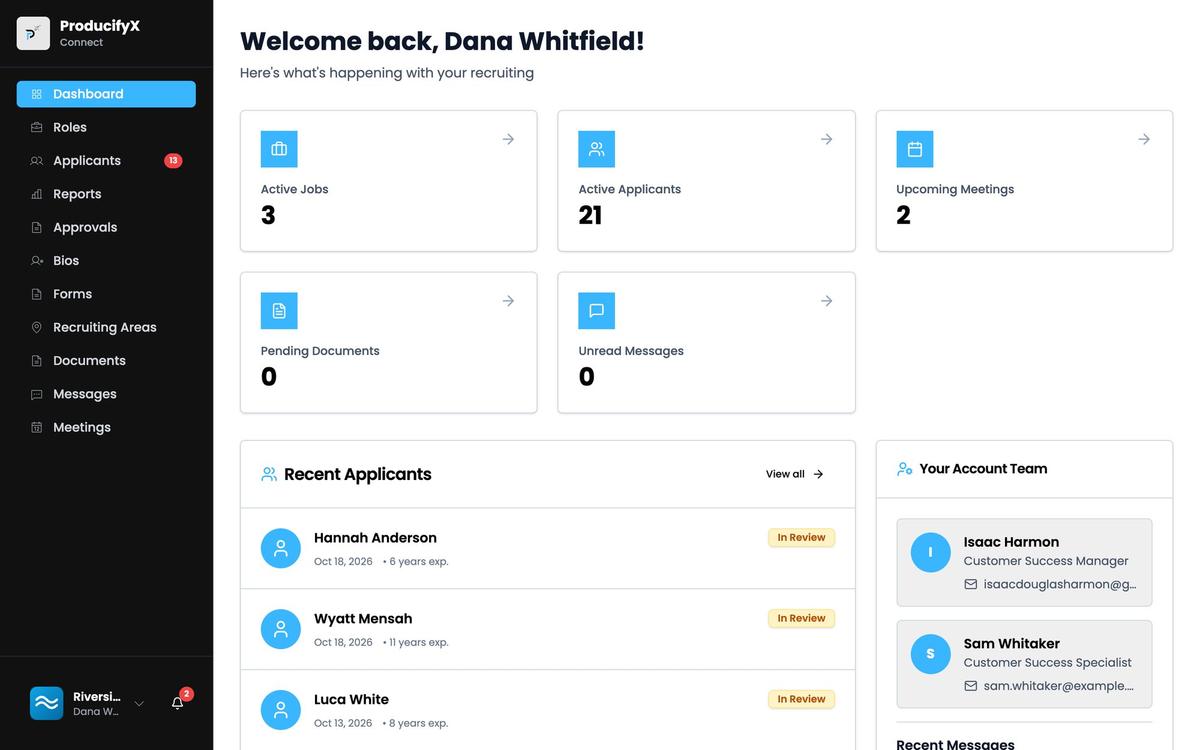This screenshot has height=750, width=1200.
Task: Click Isaac Harmon's avatar circle
Action: (x=931, y=552)
